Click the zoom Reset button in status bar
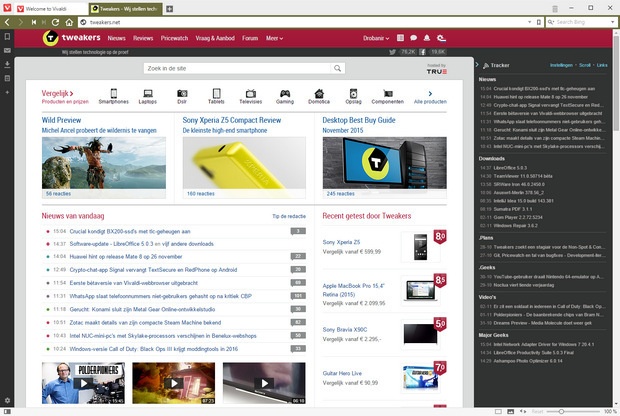 (537, 412)
